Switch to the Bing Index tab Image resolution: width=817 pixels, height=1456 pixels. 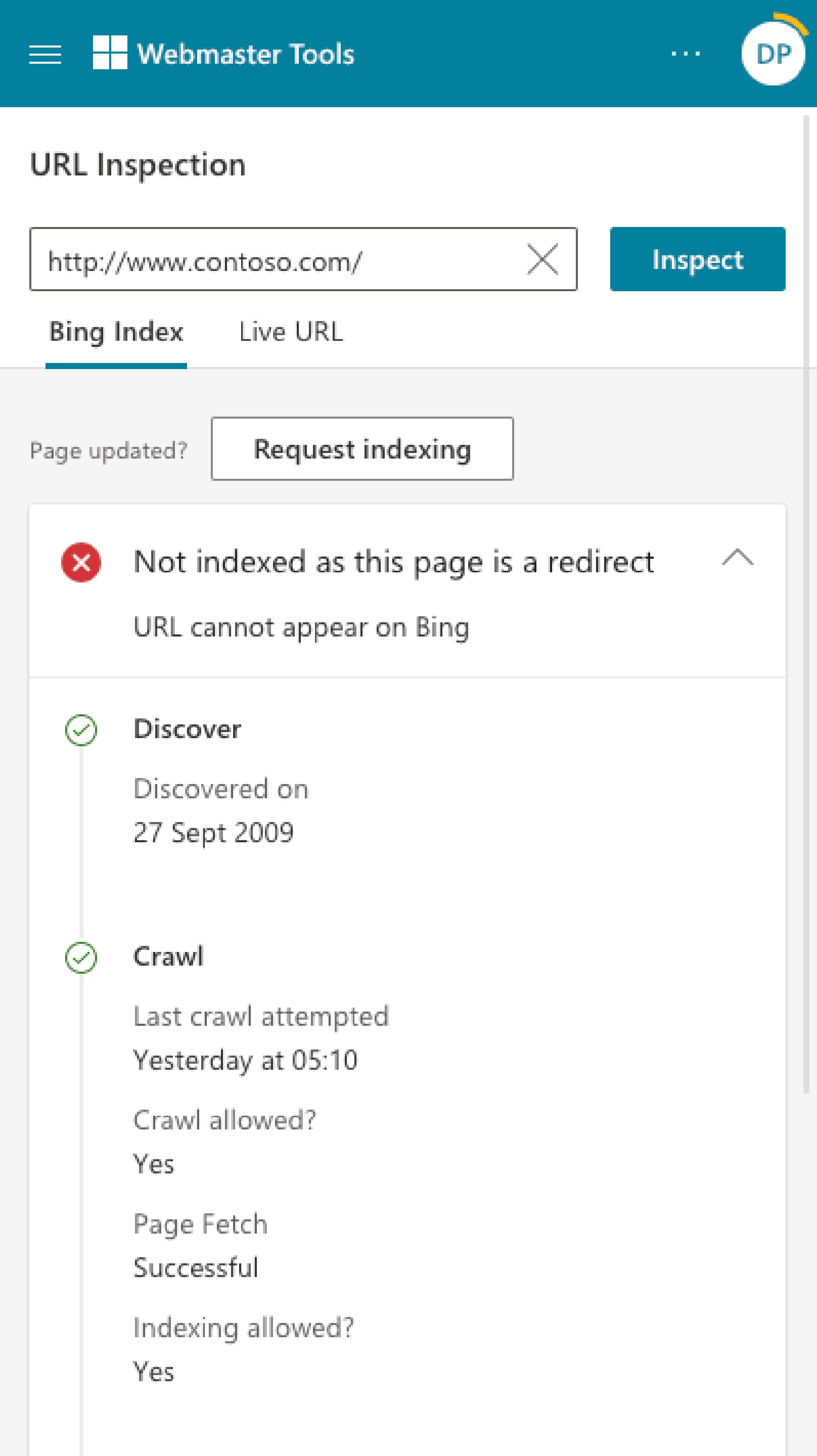click(116, 332)
